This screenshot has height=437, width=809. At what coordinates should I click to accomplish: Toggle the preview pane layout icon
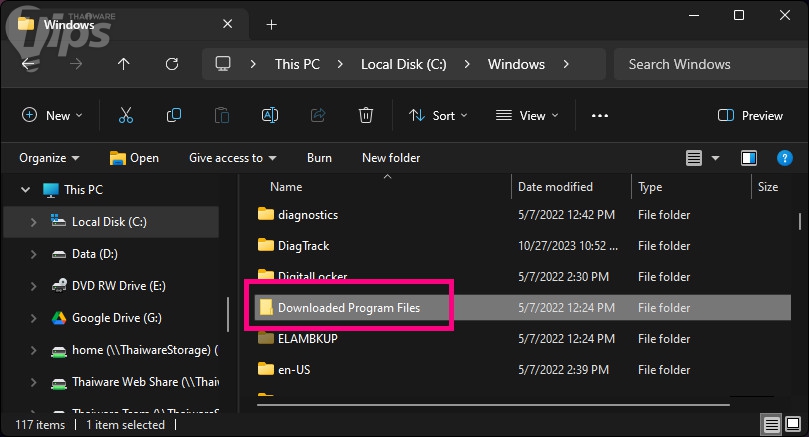[x=748, y=158]
